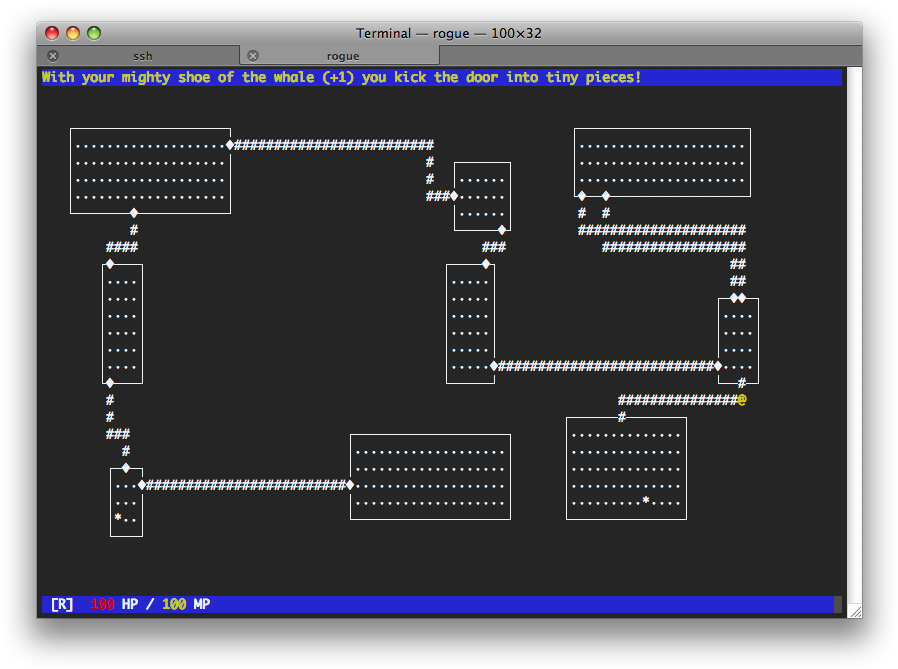Click the window resize grip corner
This screenshot has width=898, height=669.
click(x=856, y=612)
